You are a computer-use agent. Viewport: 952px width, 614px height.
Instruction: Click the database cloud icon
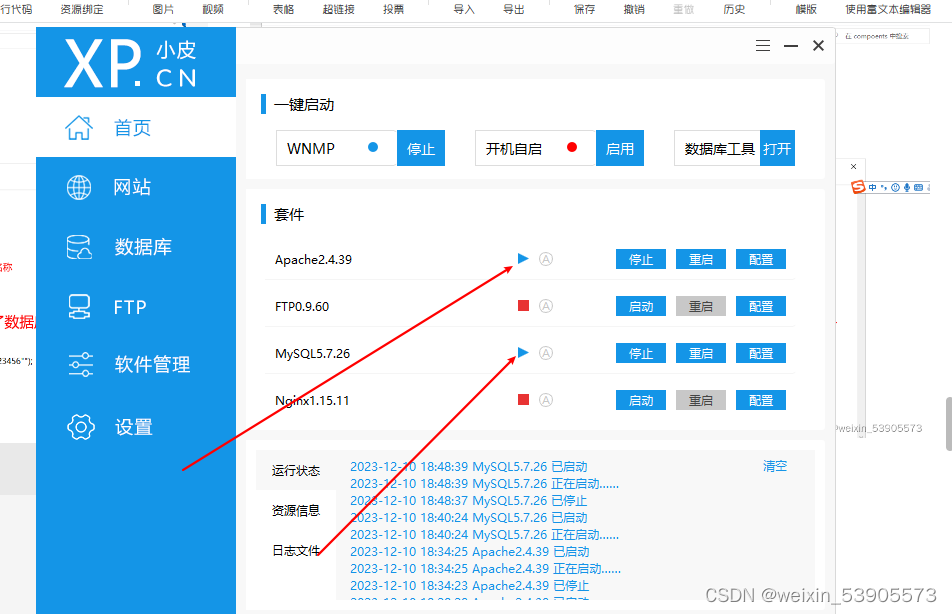point(79,247)
